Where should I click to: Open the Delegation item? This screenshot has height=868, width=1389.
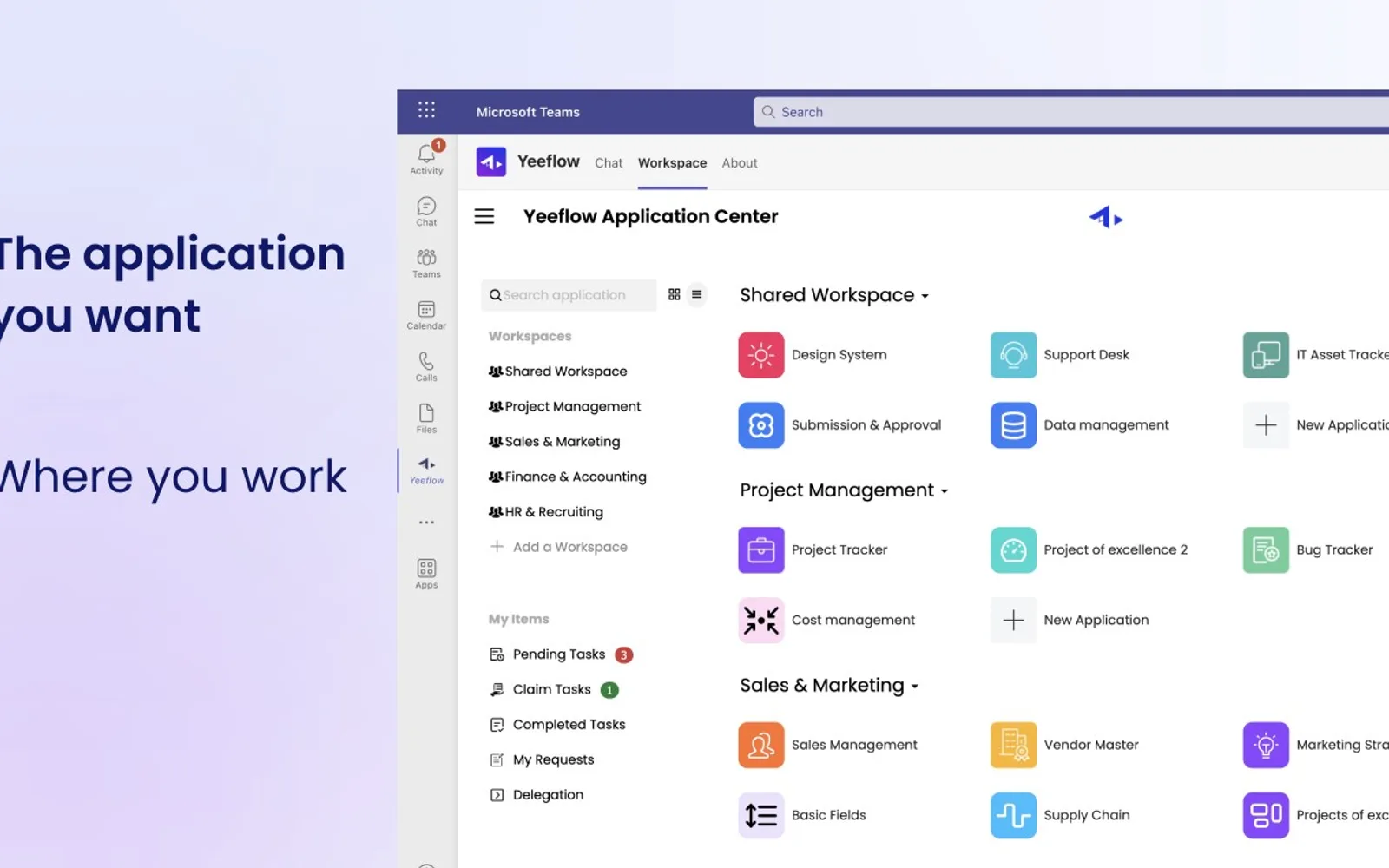tap(537, 795)
